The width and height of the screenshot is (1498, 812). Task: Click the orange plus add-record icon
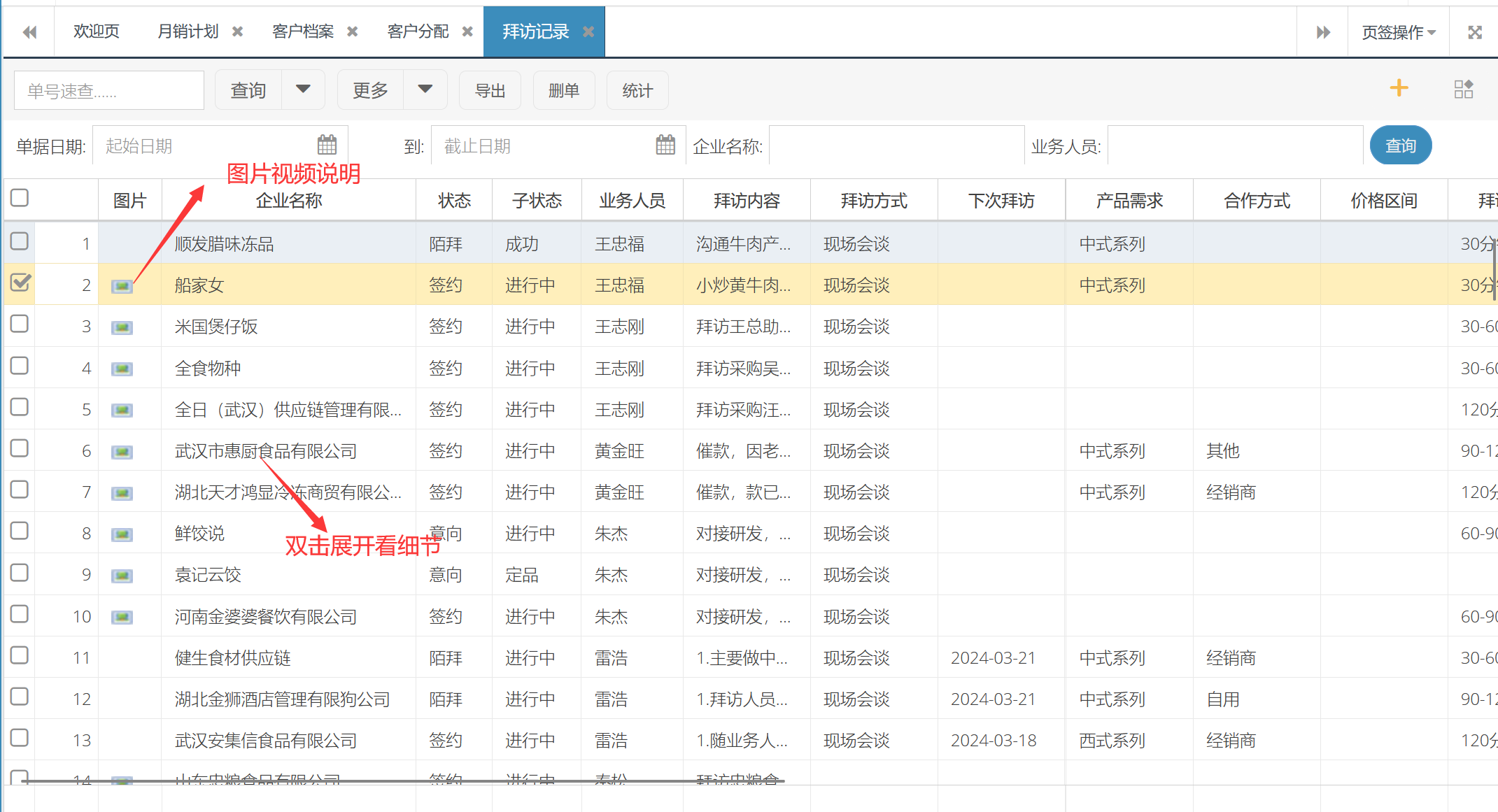[x=1399, y=88]
